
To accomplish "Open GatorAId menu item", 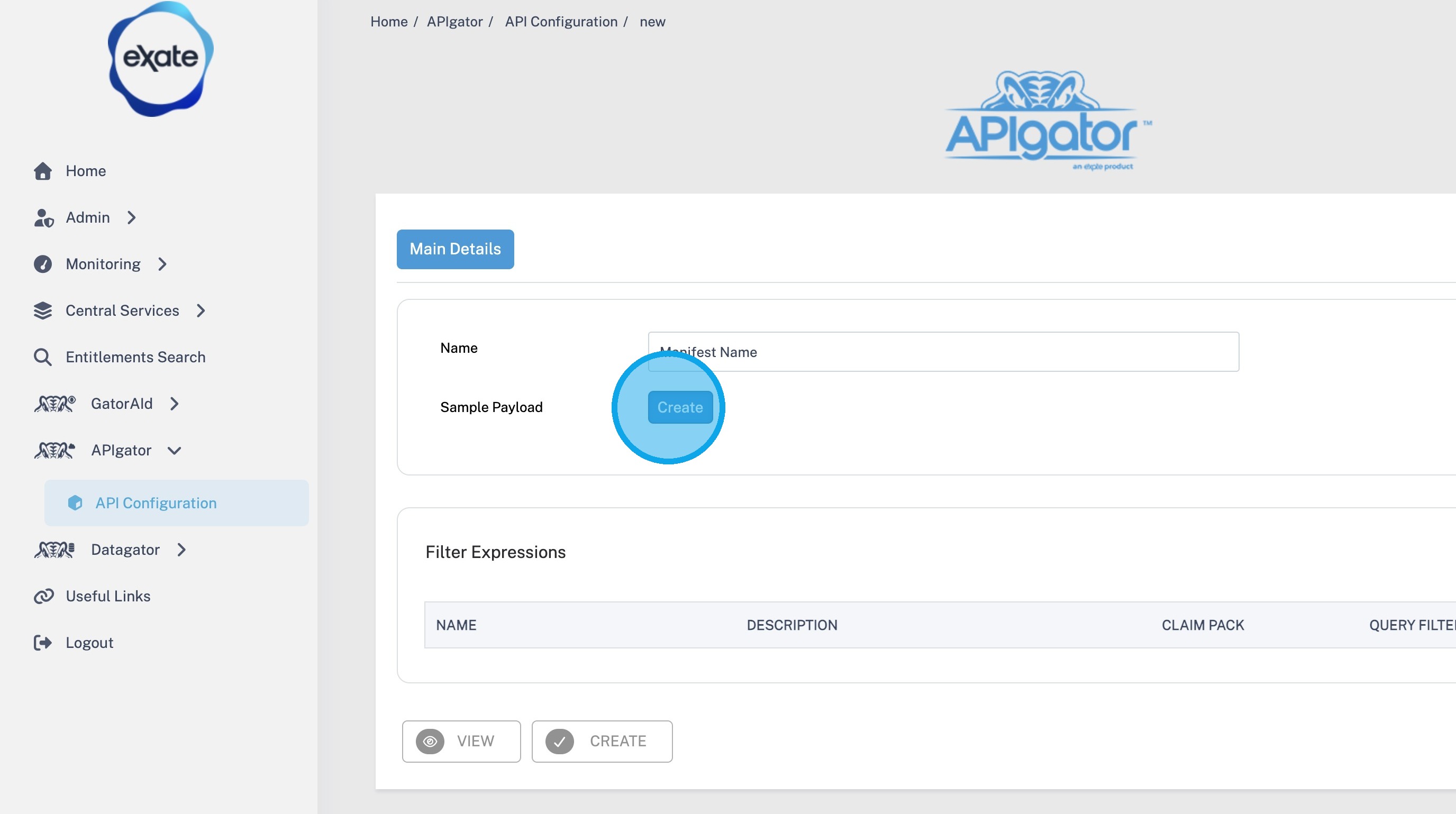I will point(122,404).
